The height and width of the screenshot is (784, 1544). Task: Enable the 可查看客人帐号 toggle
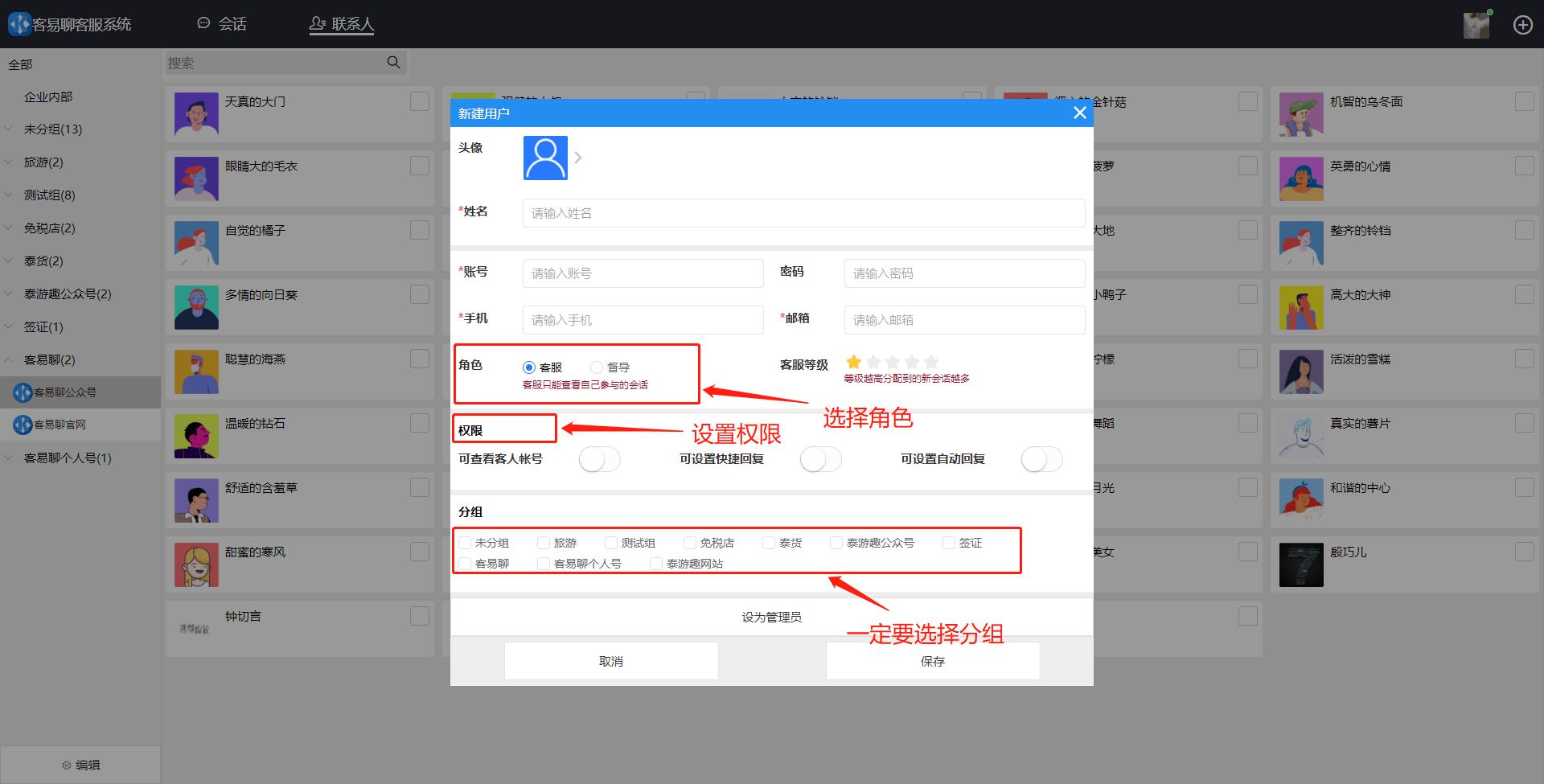599,459
